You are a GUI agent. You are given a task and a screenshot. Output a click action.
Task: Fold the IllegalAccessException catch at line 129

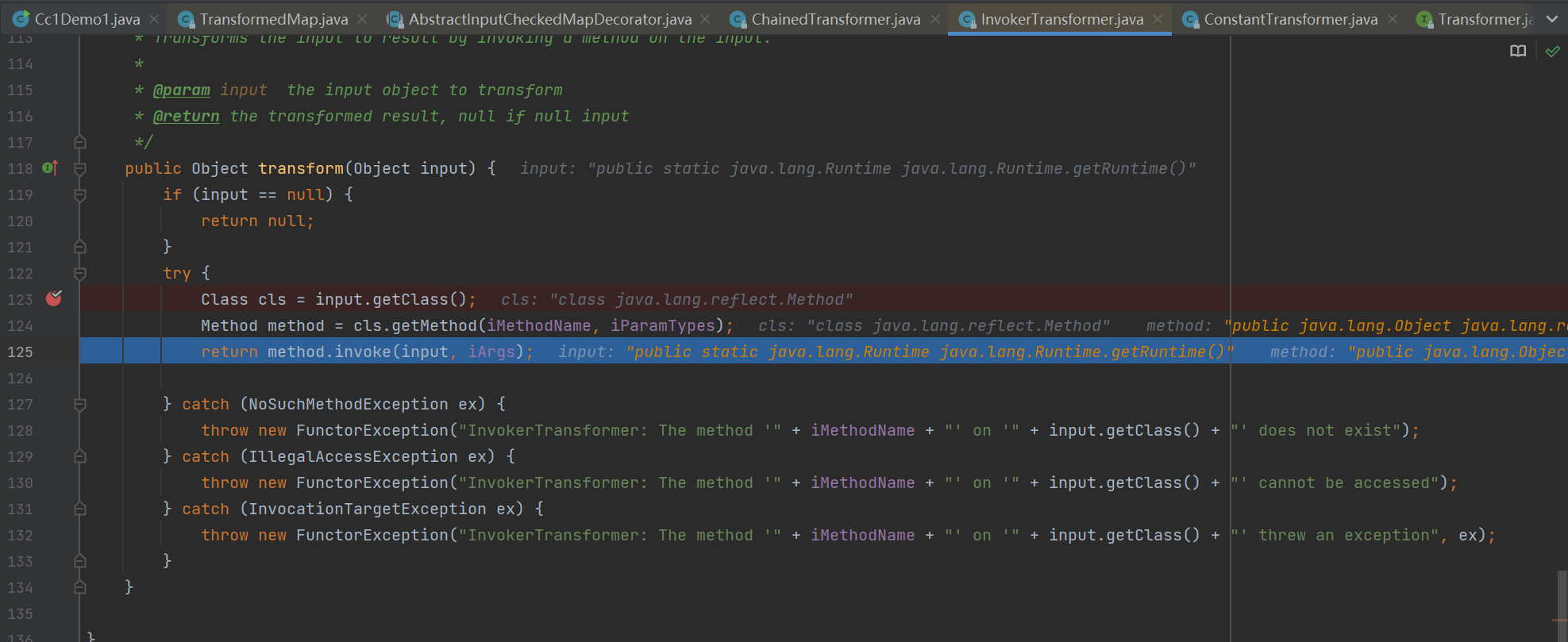point(79,456)
